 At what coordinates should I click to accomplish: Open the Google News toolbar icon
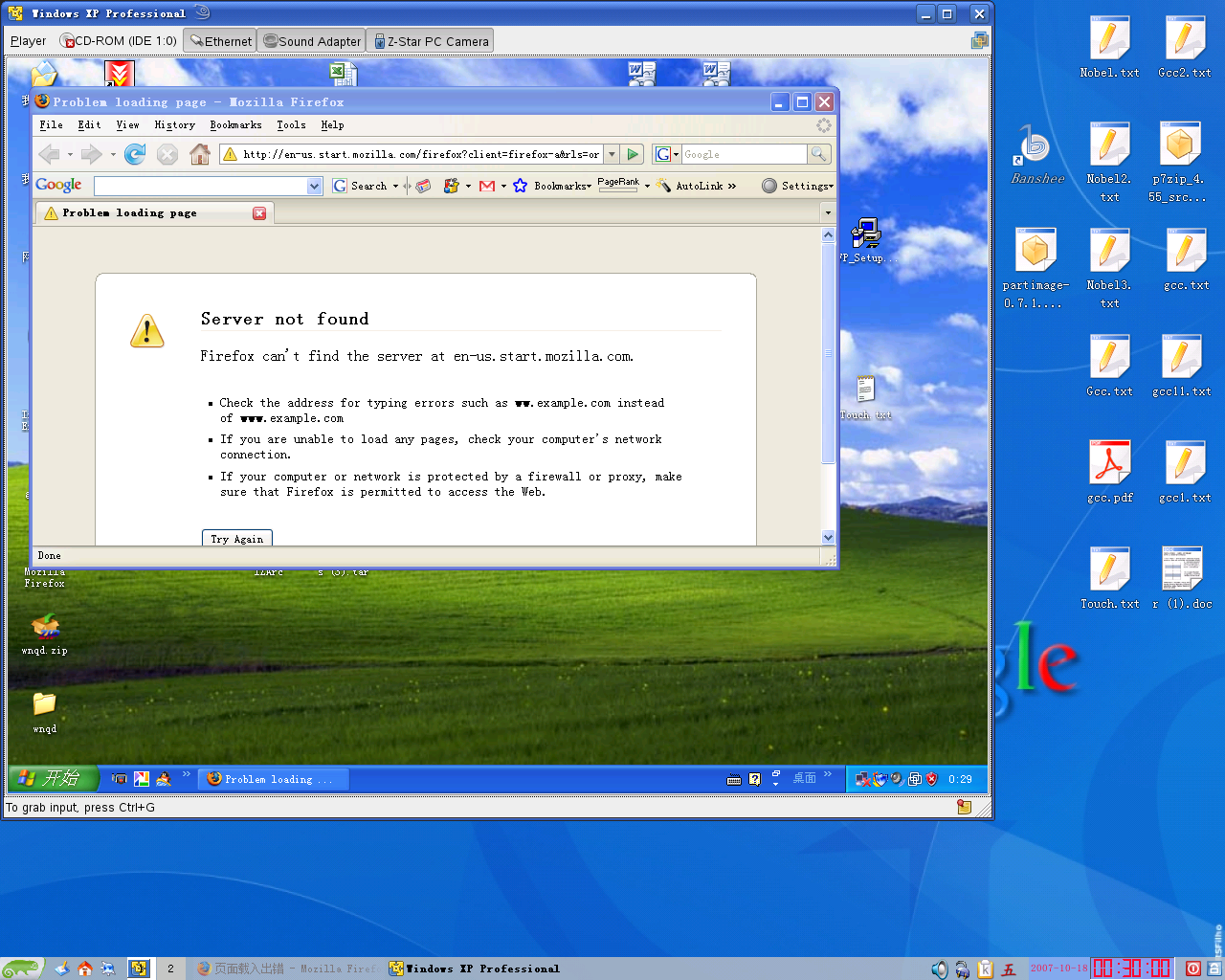coord(423,186)
